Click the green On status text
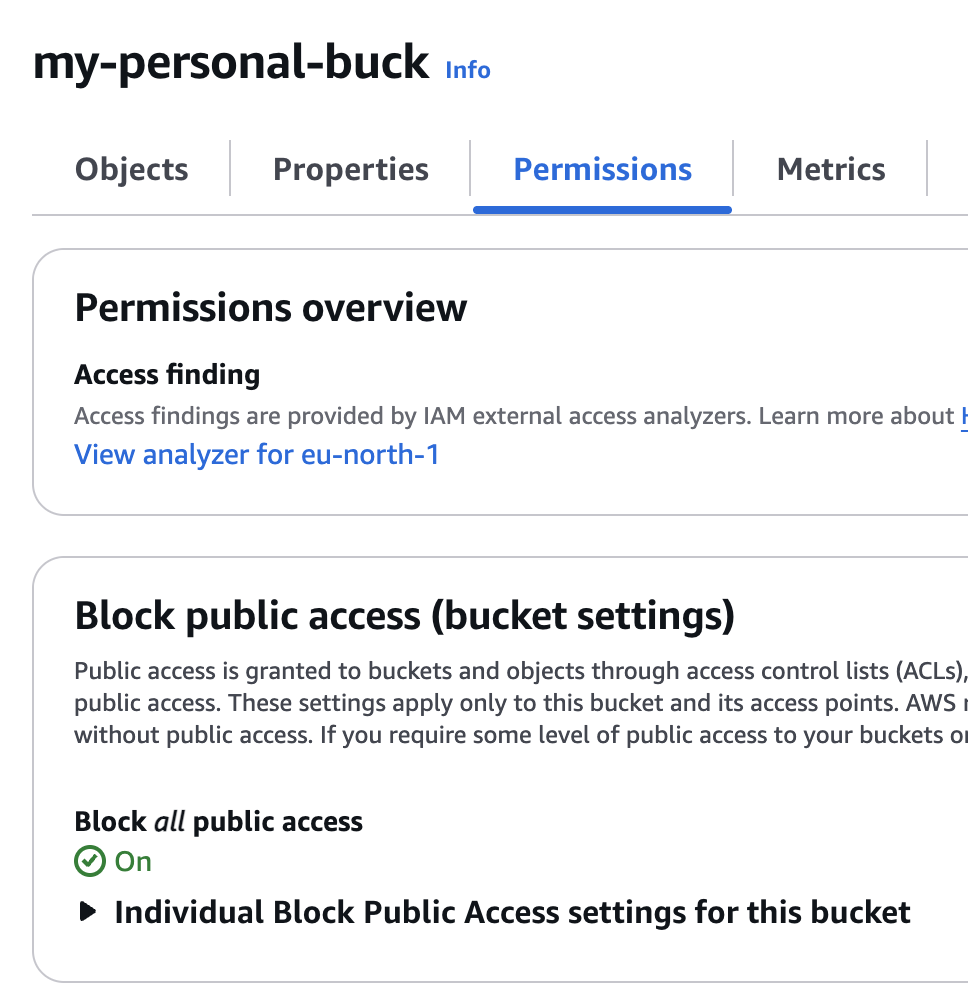This screenshot has height=988, width=968. click(133, 861)
